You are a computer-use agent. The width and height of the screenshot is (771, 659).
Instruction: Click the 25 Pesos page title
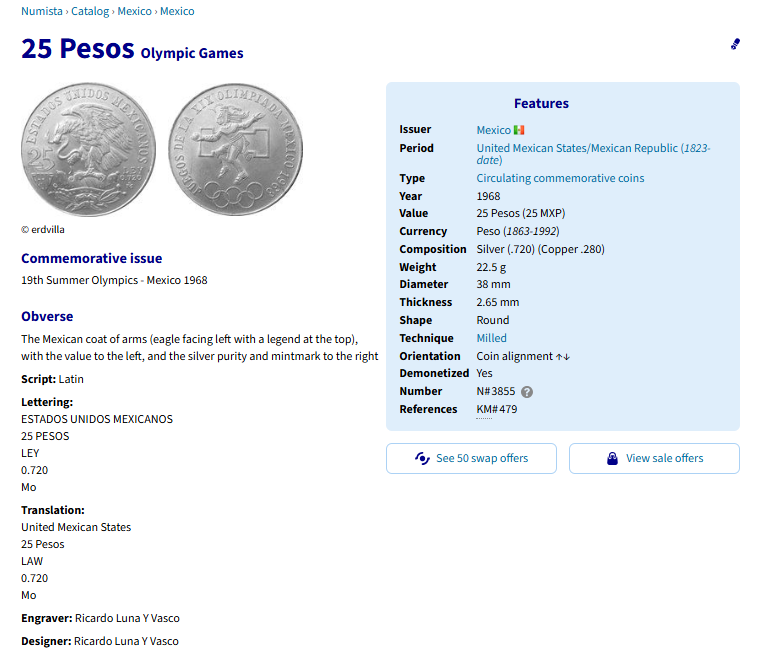[x=78, y=49]
